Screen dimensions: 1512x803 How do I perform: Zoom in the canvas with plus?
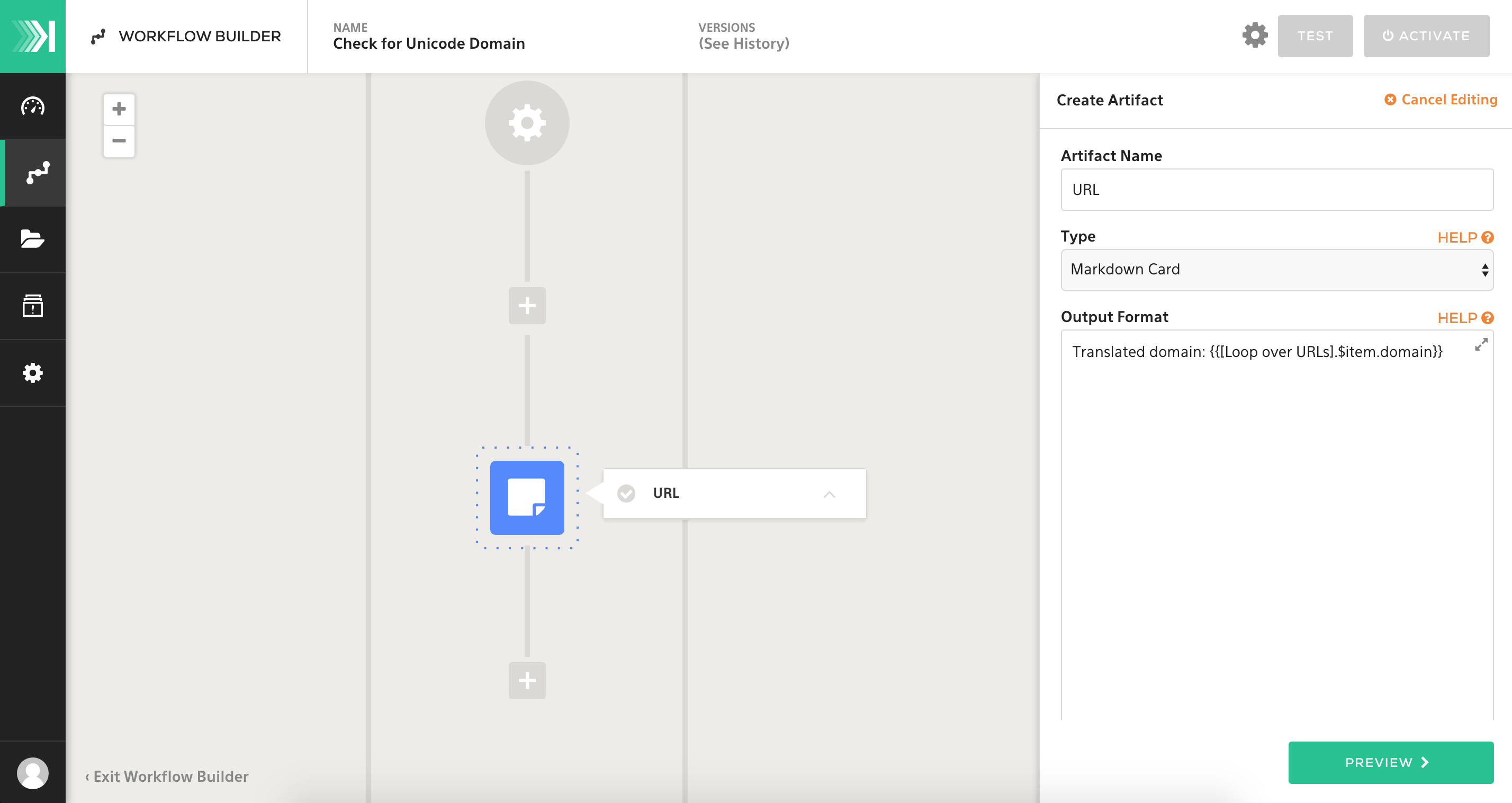(119, 109)
